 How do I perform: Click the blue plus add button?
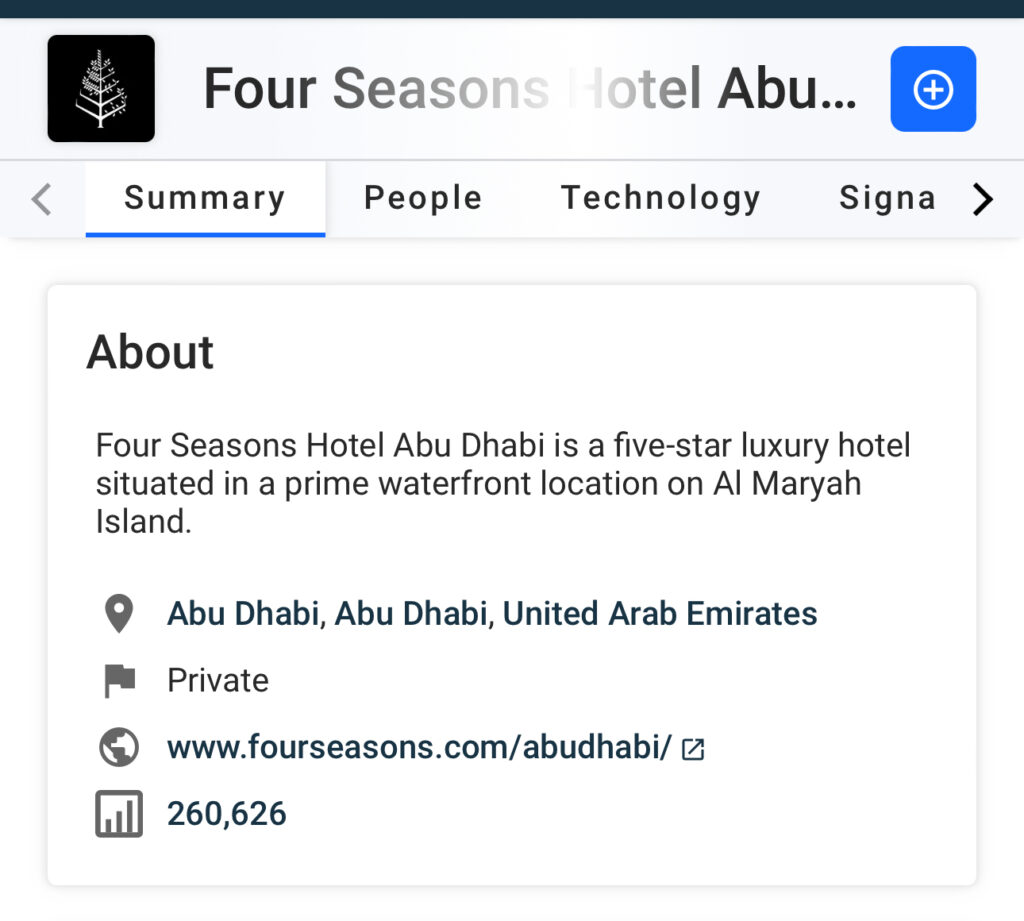(933, 89)
